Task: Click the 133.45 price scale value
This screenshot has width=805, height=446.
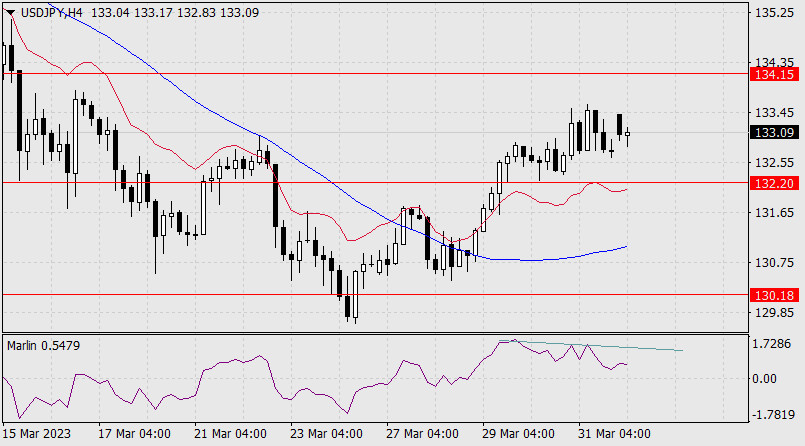Action: pyautogui.click(x=774, y=112)
